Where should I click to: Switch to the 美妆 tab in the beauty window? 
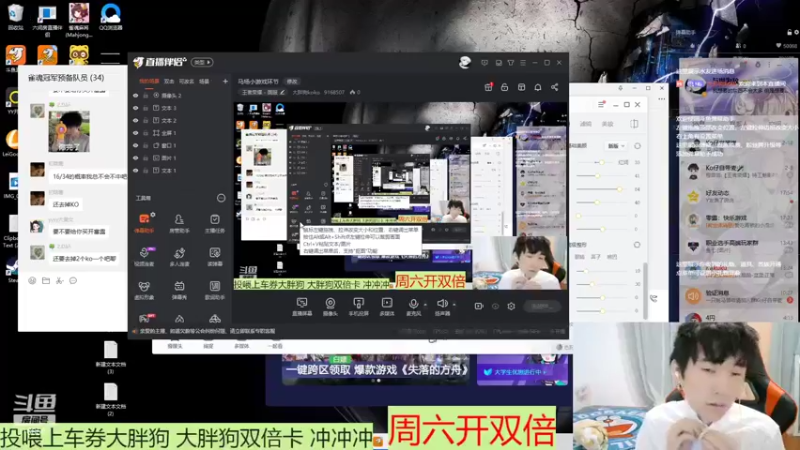pyautogui.click(x=607, y=124)
